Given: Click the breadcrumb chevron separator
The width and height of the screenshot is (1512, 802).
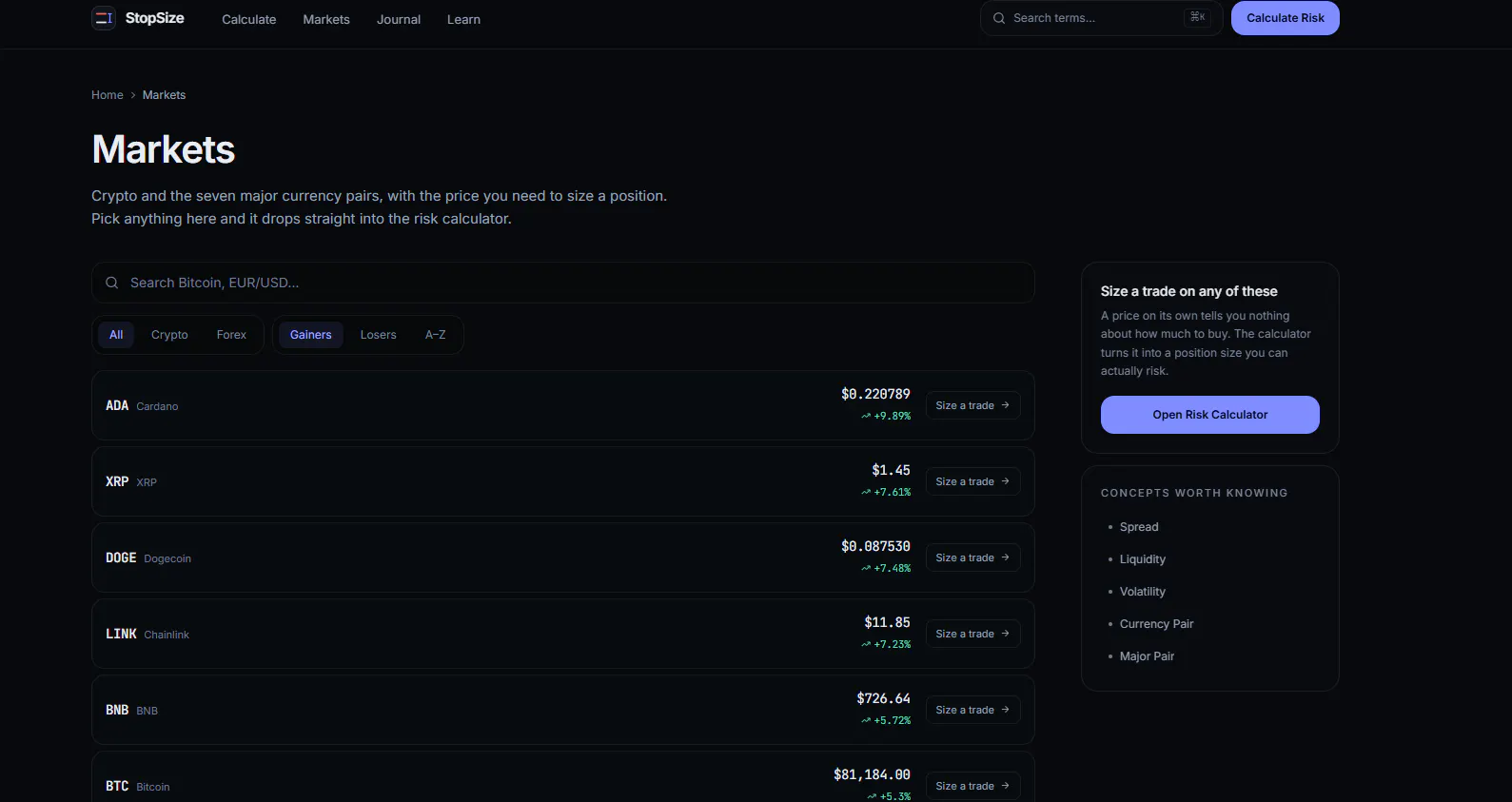Looking at the screenshot, I should [133, 95].
